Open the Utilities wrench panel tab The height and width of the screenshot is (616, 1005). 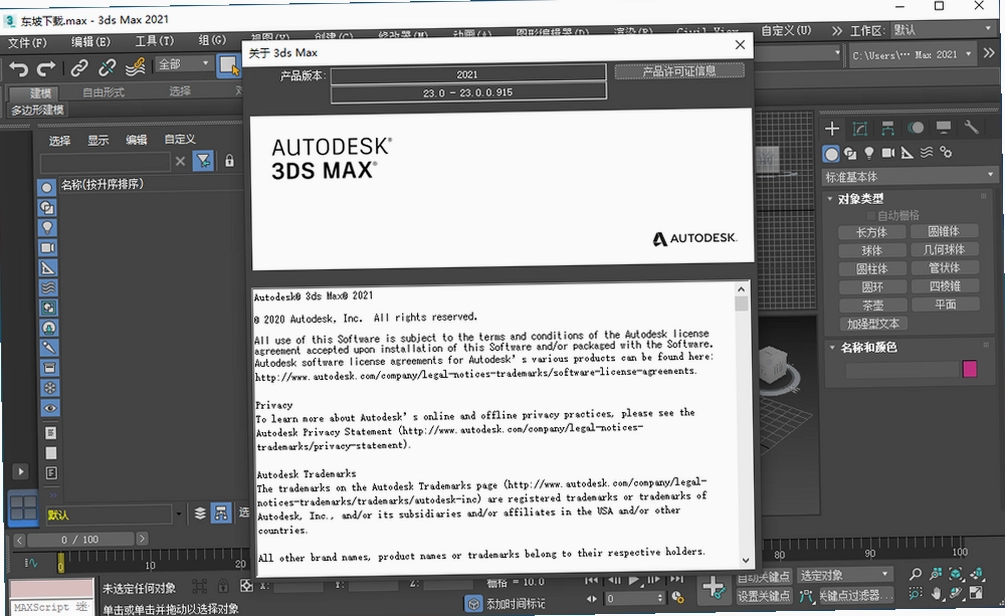[x=972, y=126]
